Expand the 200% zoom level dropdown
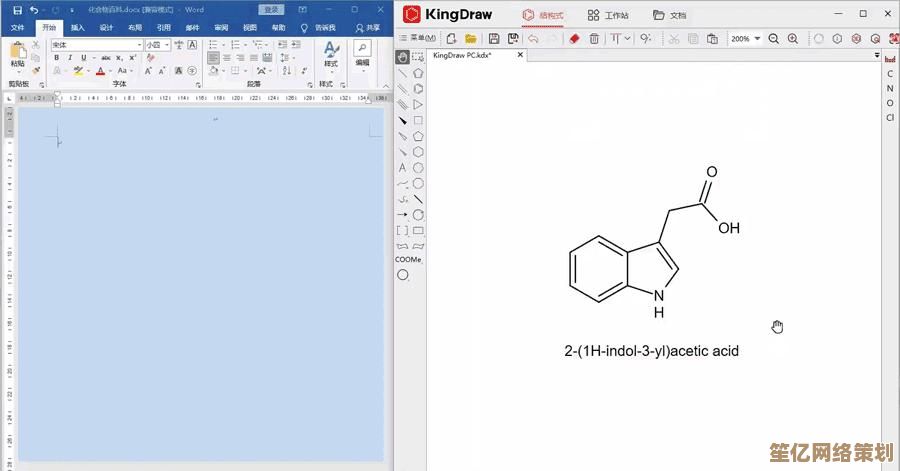 click(x=757, y=38)
